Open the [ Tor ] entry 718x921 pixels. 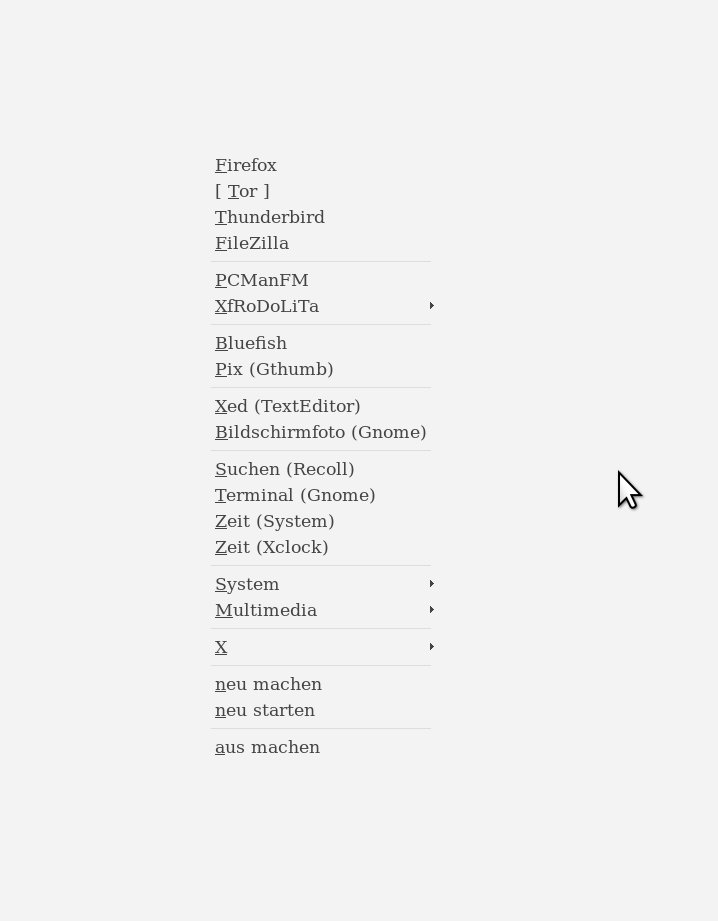click(242, 192)
